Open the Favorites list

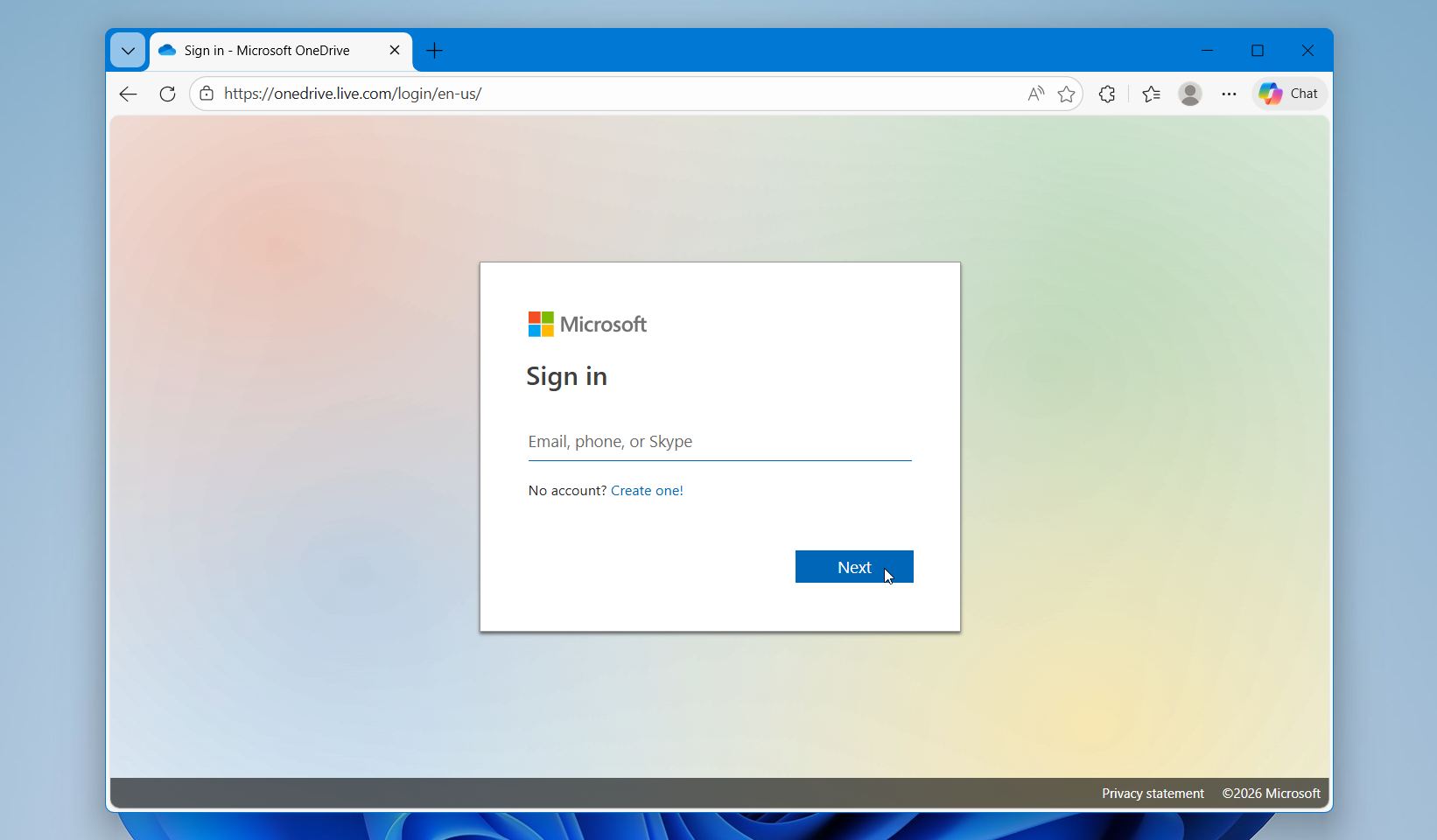click(1152, 94)
